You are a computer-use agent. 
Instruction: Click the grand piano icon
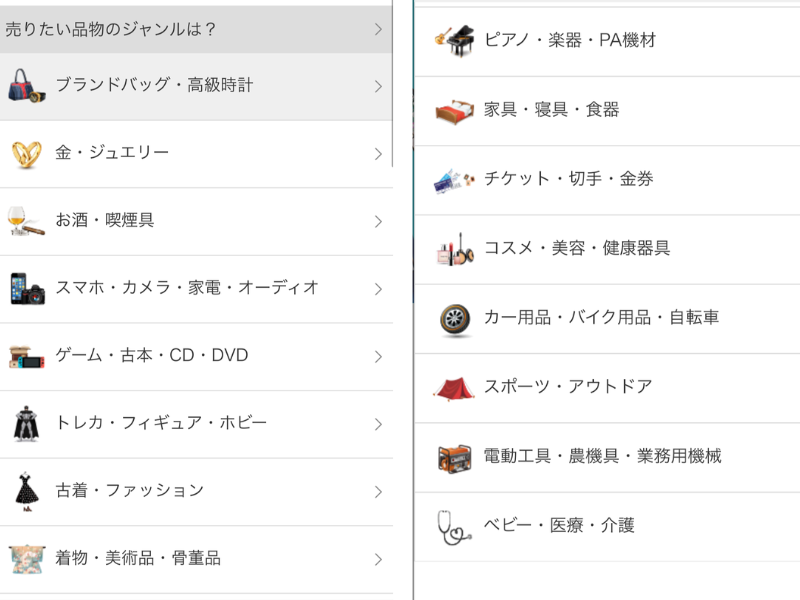pyautogui.click(x=454, y=41)
